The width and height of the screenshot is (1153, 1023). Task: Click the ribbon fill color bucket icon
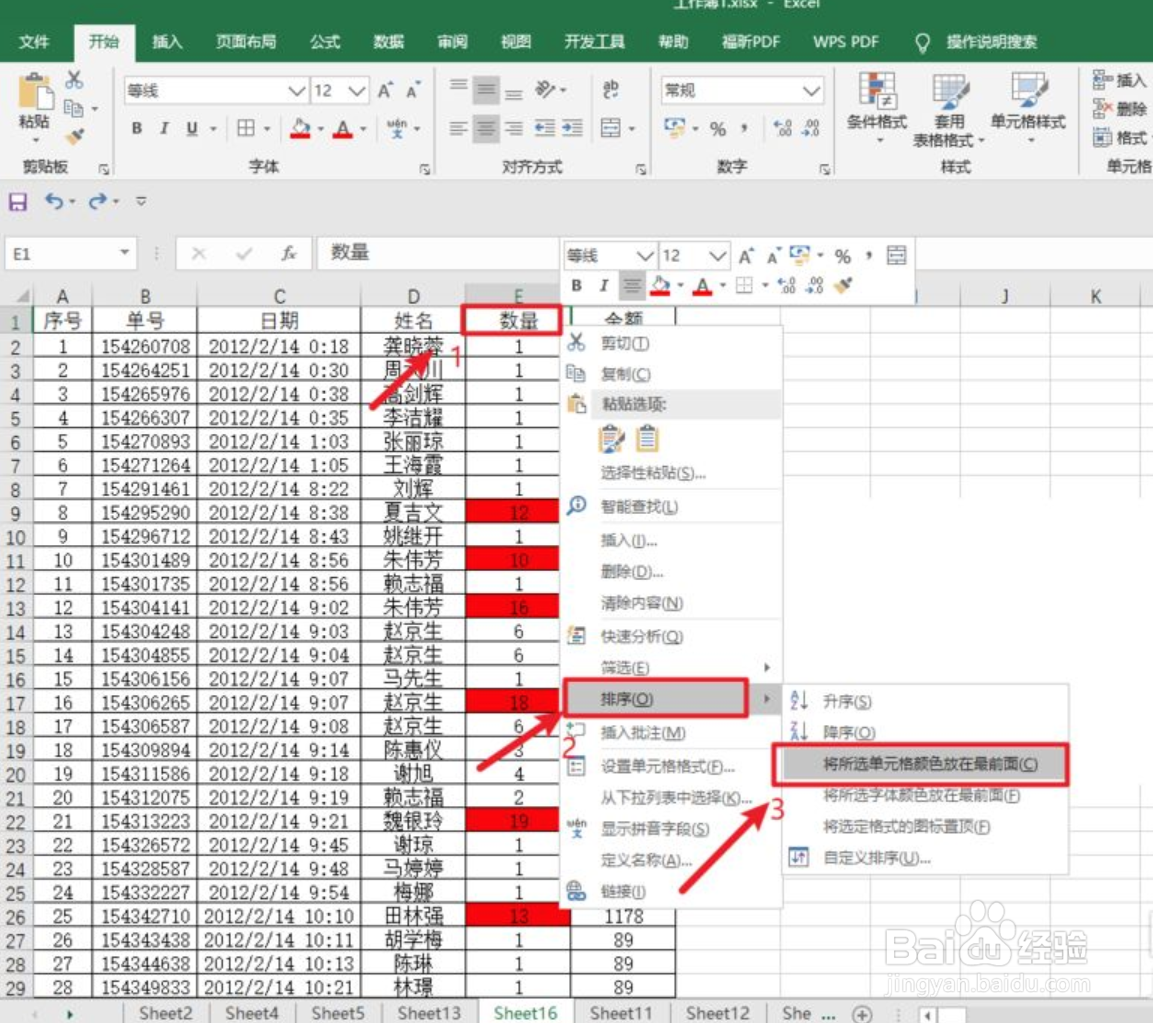point(300,129)
